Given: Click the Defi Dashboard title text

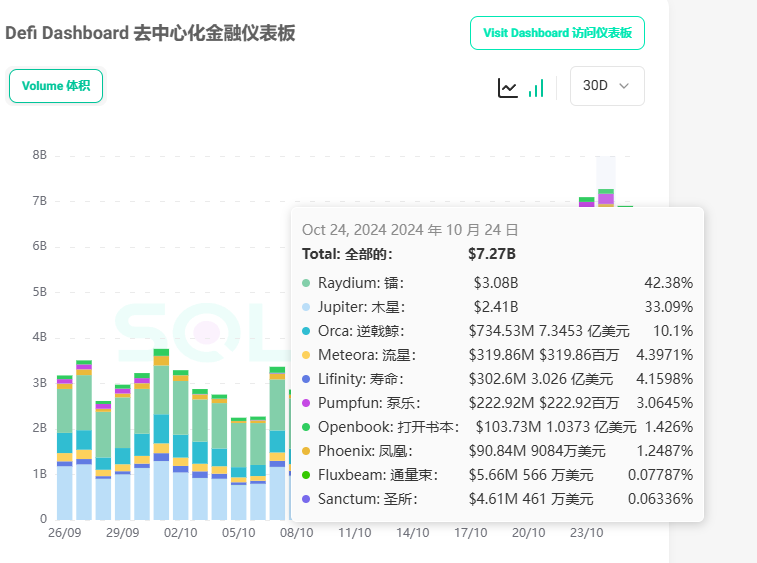Looking at the screenshot, I should [x=150, y=33].
